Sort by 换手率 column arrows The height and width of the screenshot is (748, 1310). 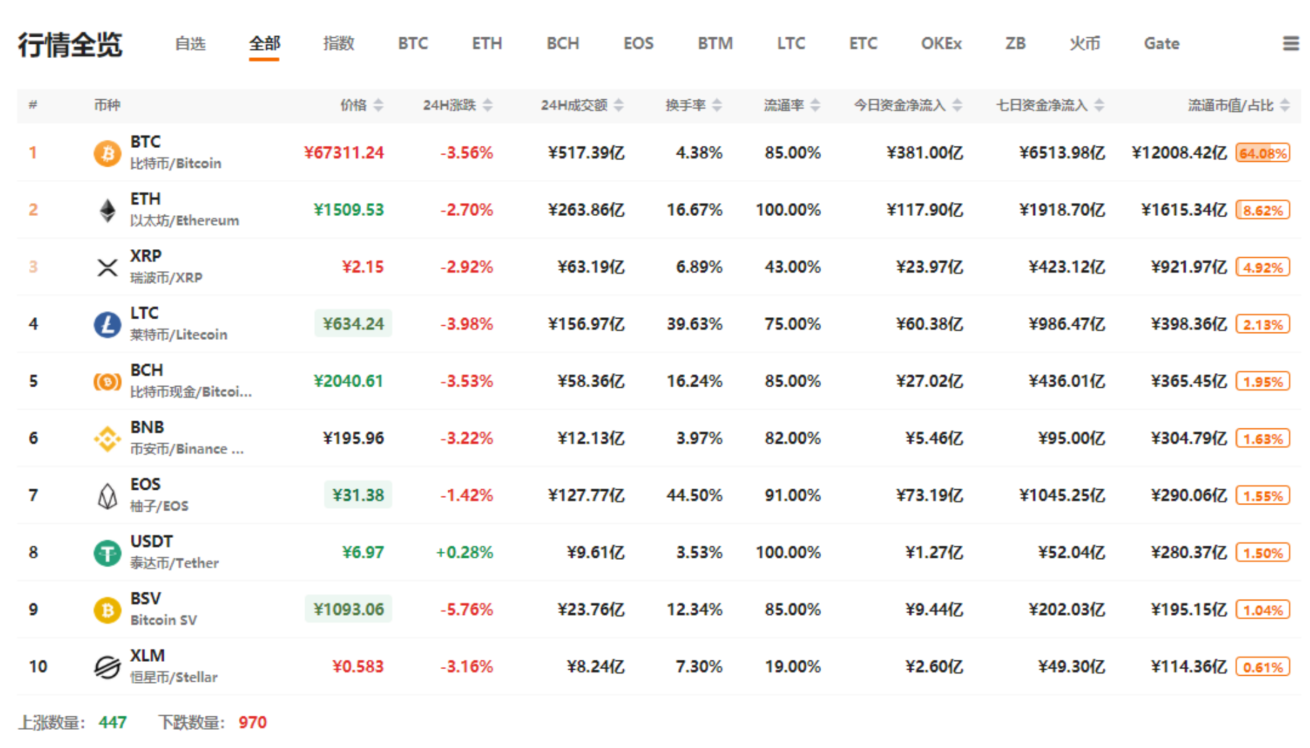pos(717,105)
